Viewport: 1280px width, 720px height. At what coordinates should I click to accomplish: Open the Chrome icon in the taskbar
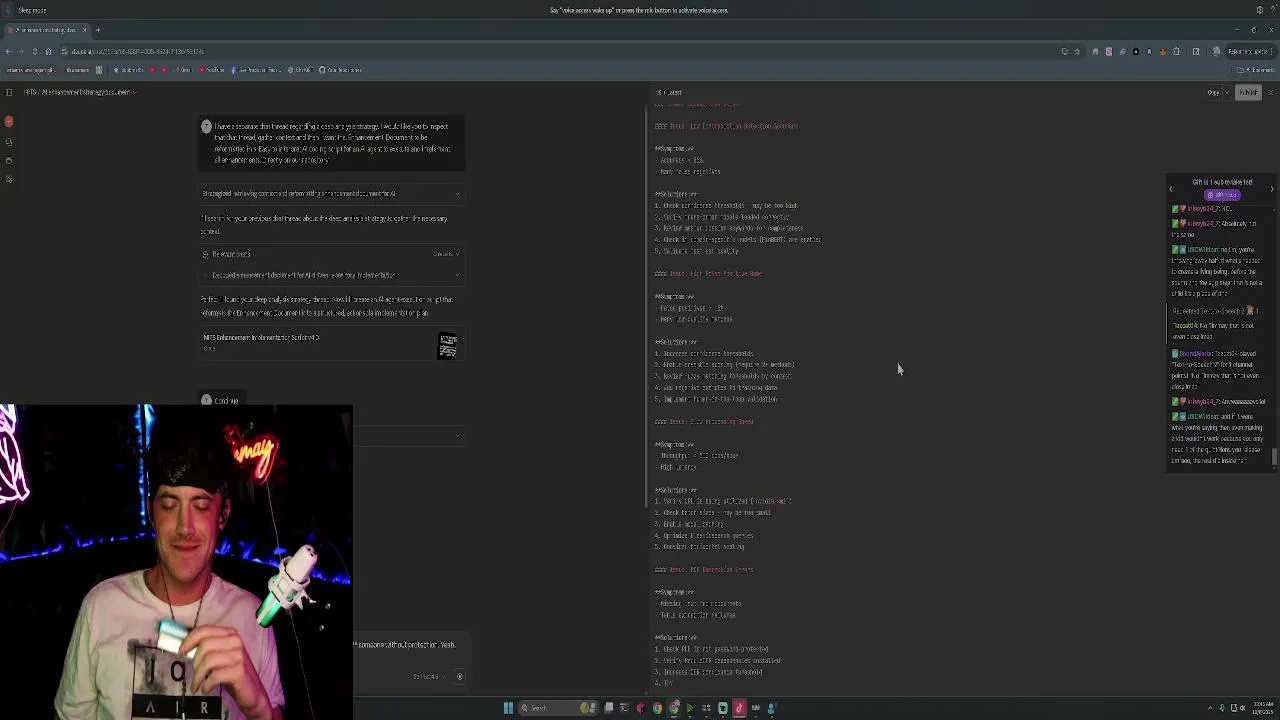(x=657, y=708)
